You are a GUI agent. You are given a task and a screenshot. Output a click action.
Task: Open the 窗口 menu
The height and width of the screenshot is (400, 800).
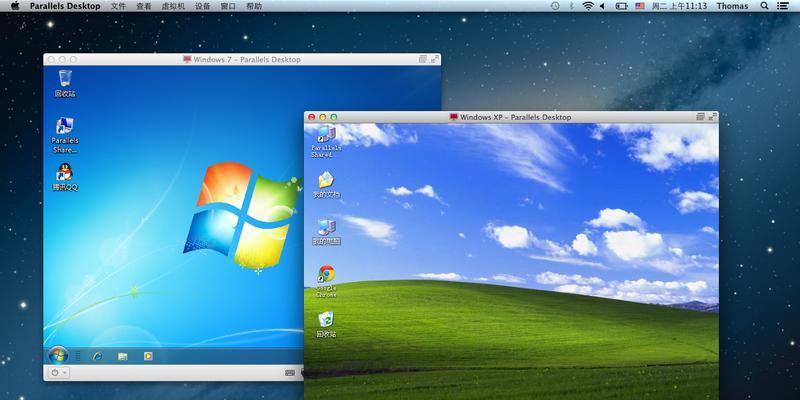coord(228,6)
